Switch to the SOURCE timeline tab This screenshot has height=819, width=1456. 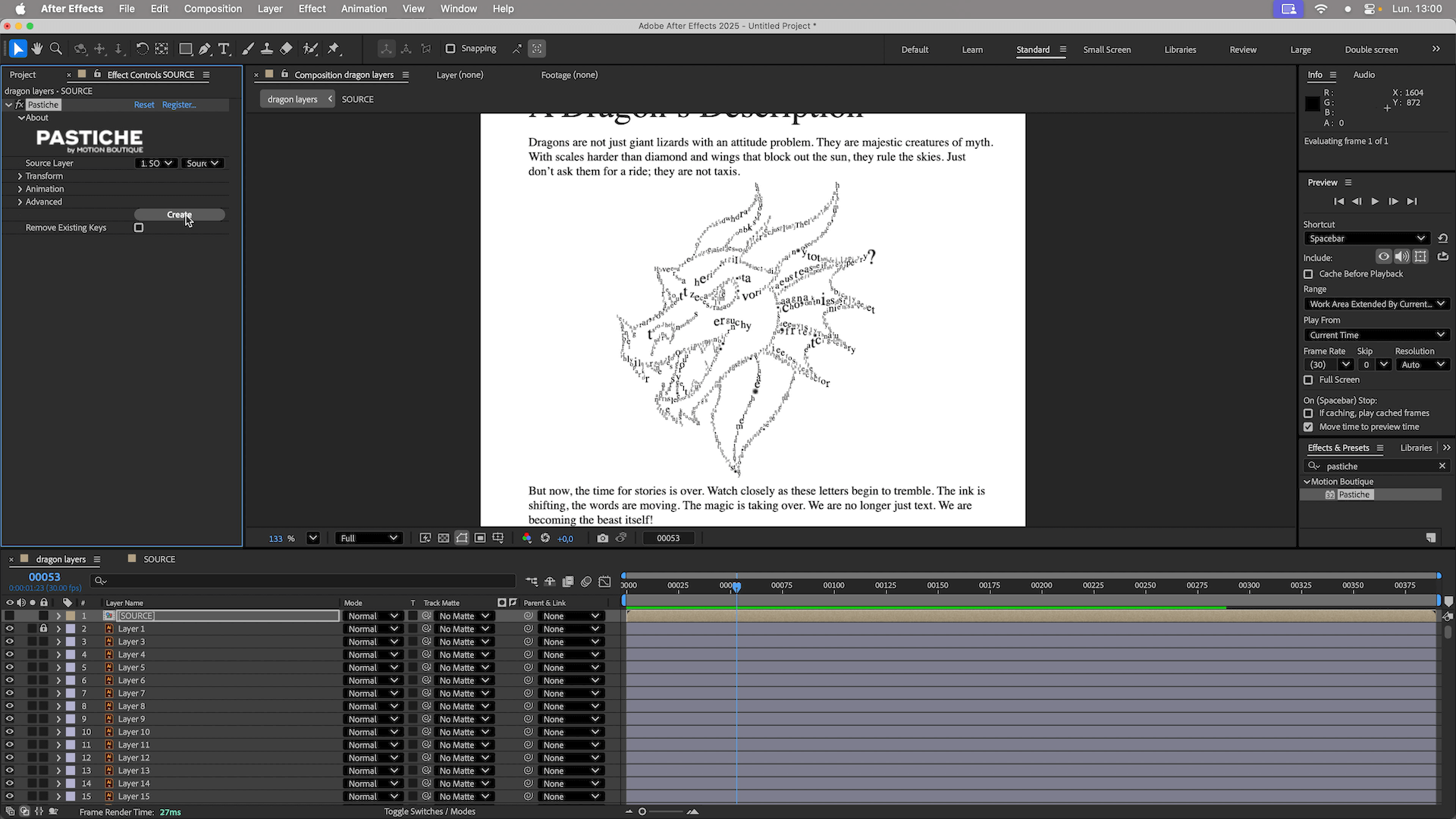pos(158,559)
